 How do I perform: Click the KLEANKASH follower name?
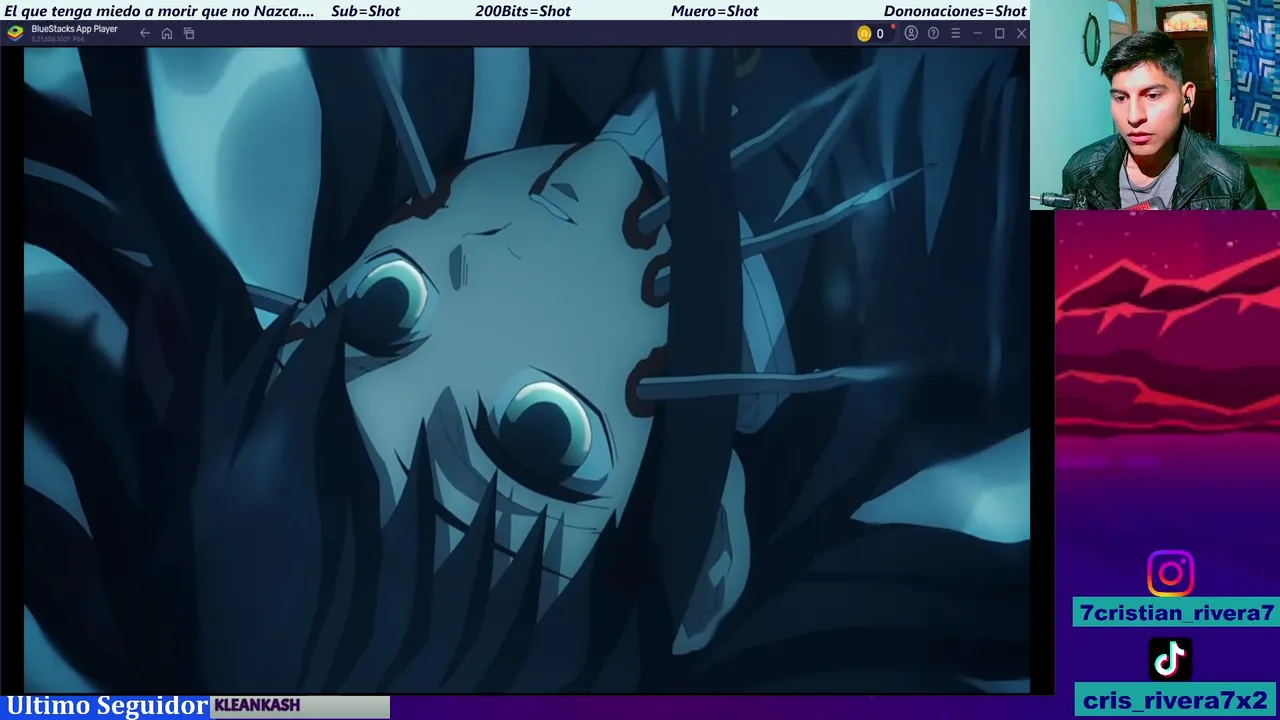pos(257,705)
